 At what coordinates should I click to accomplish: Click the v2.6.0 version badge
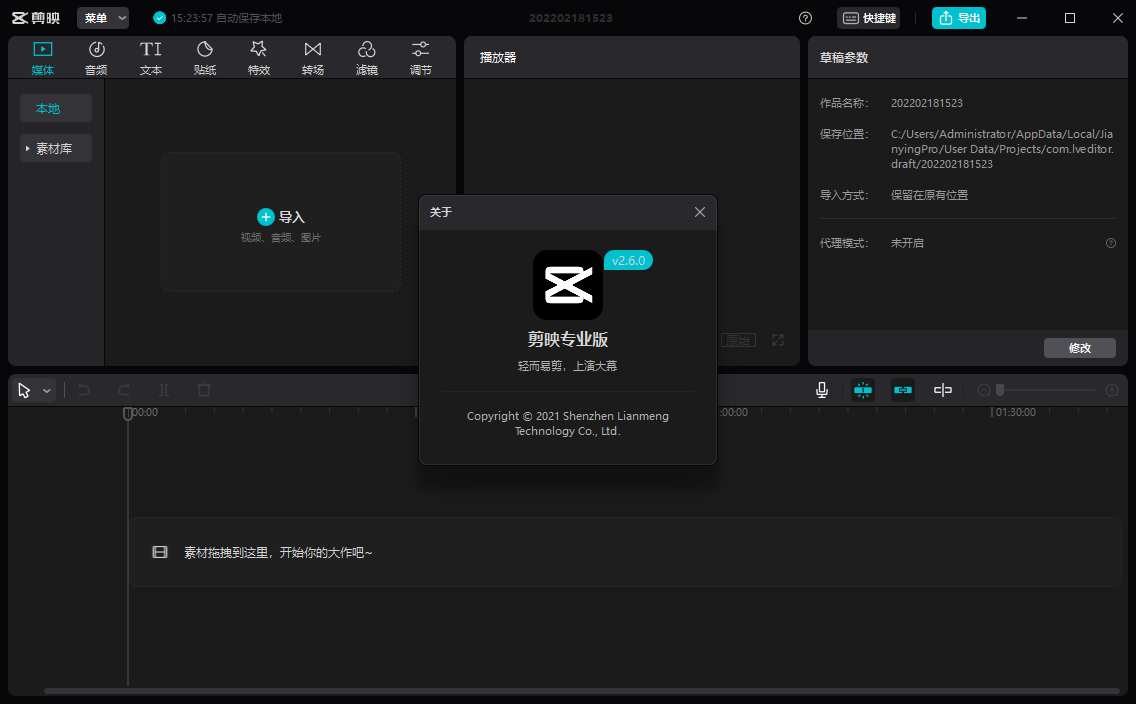628,260
